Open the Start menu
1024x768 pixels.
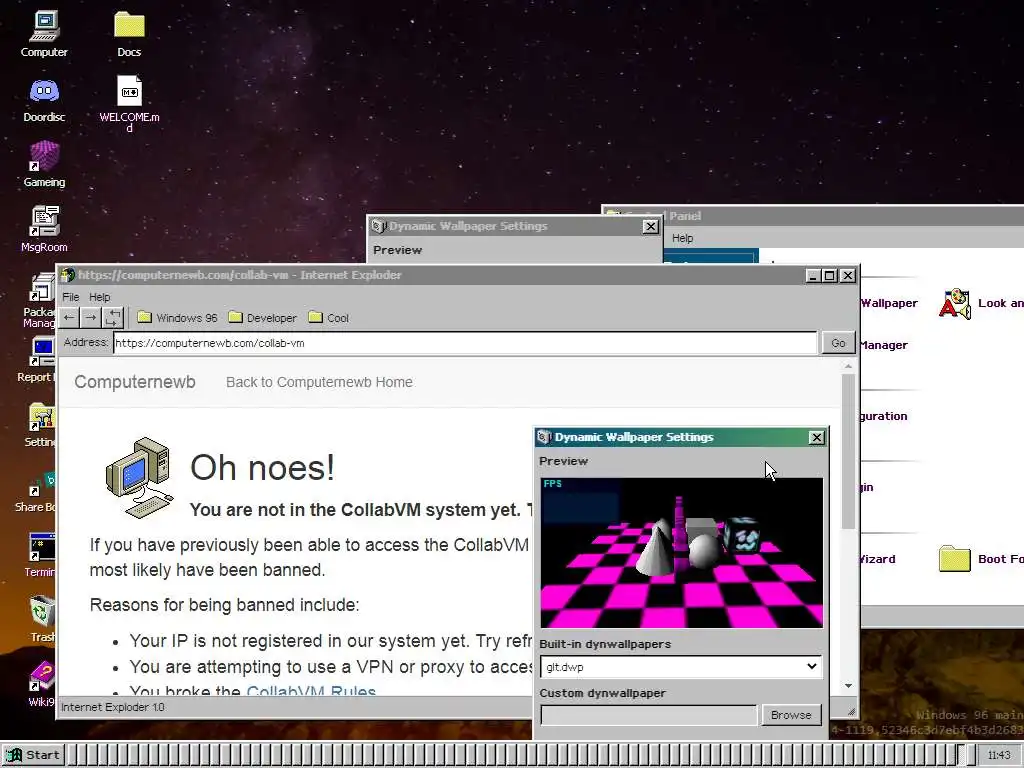(x=33, y=755)
